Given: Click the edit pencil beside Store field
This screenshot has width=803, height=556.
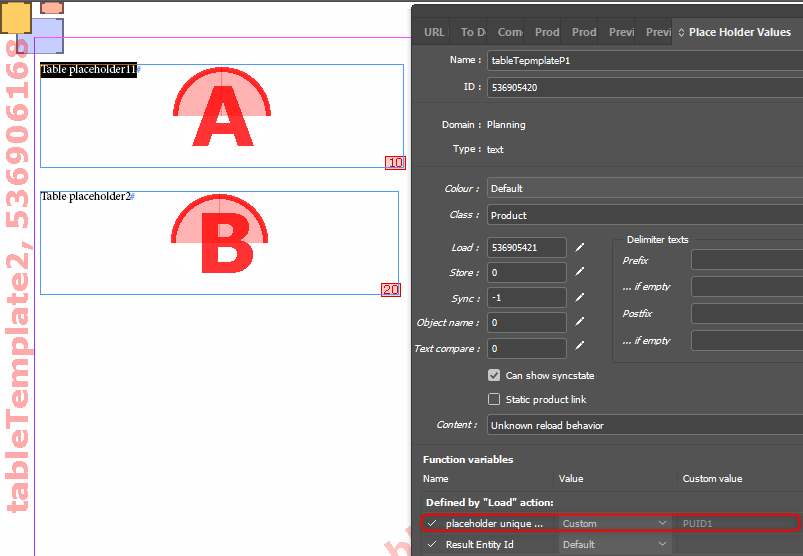Looking at the screenshot, I should point(580,272).
